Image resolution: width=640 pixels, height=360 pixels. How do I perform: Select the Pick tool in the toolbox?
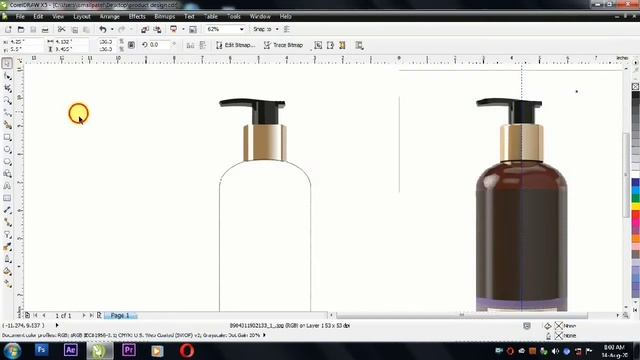click(7, 64)
